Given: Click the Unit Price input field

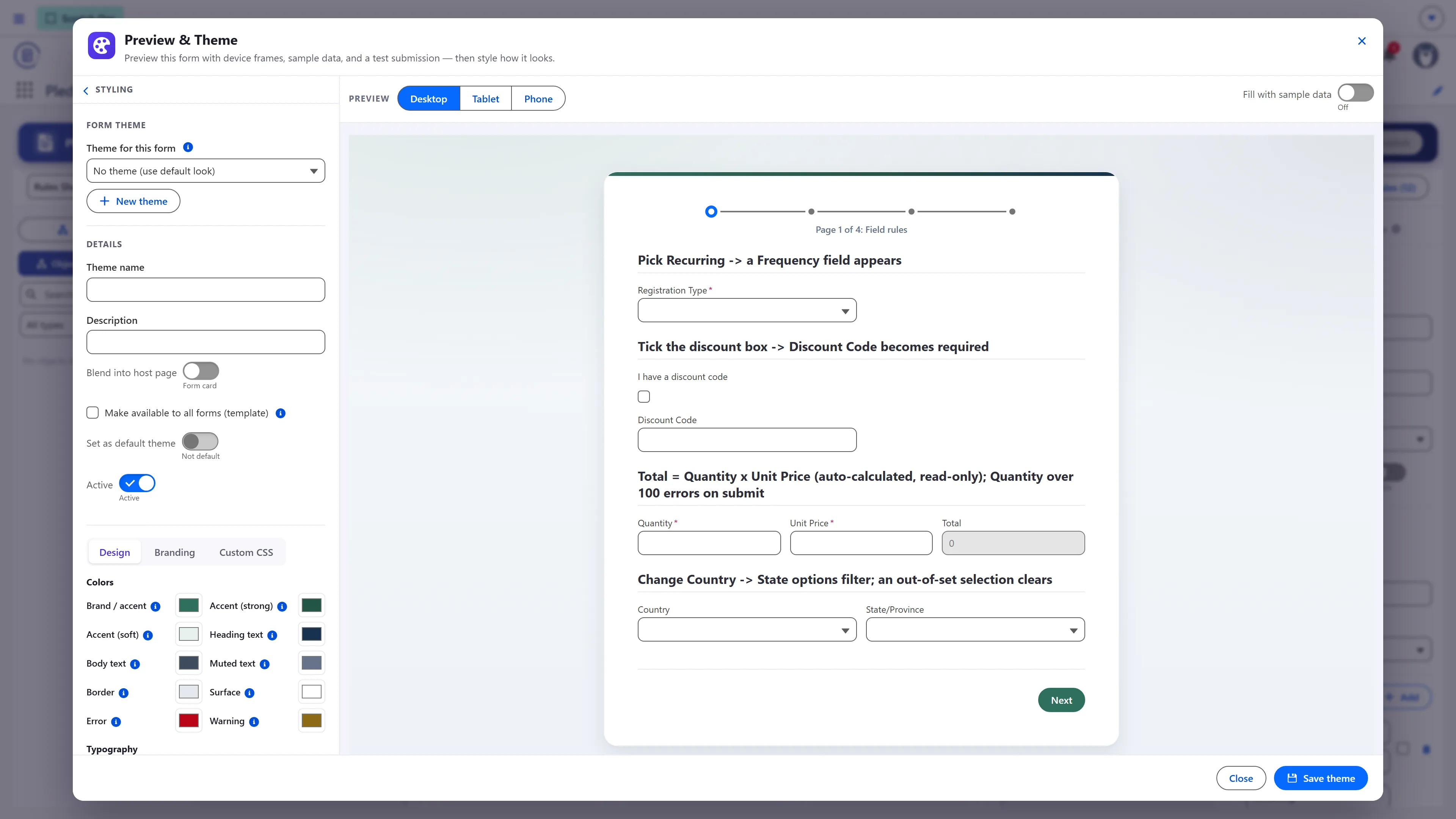Looking at the screenshot, I should tap(861, 543).
